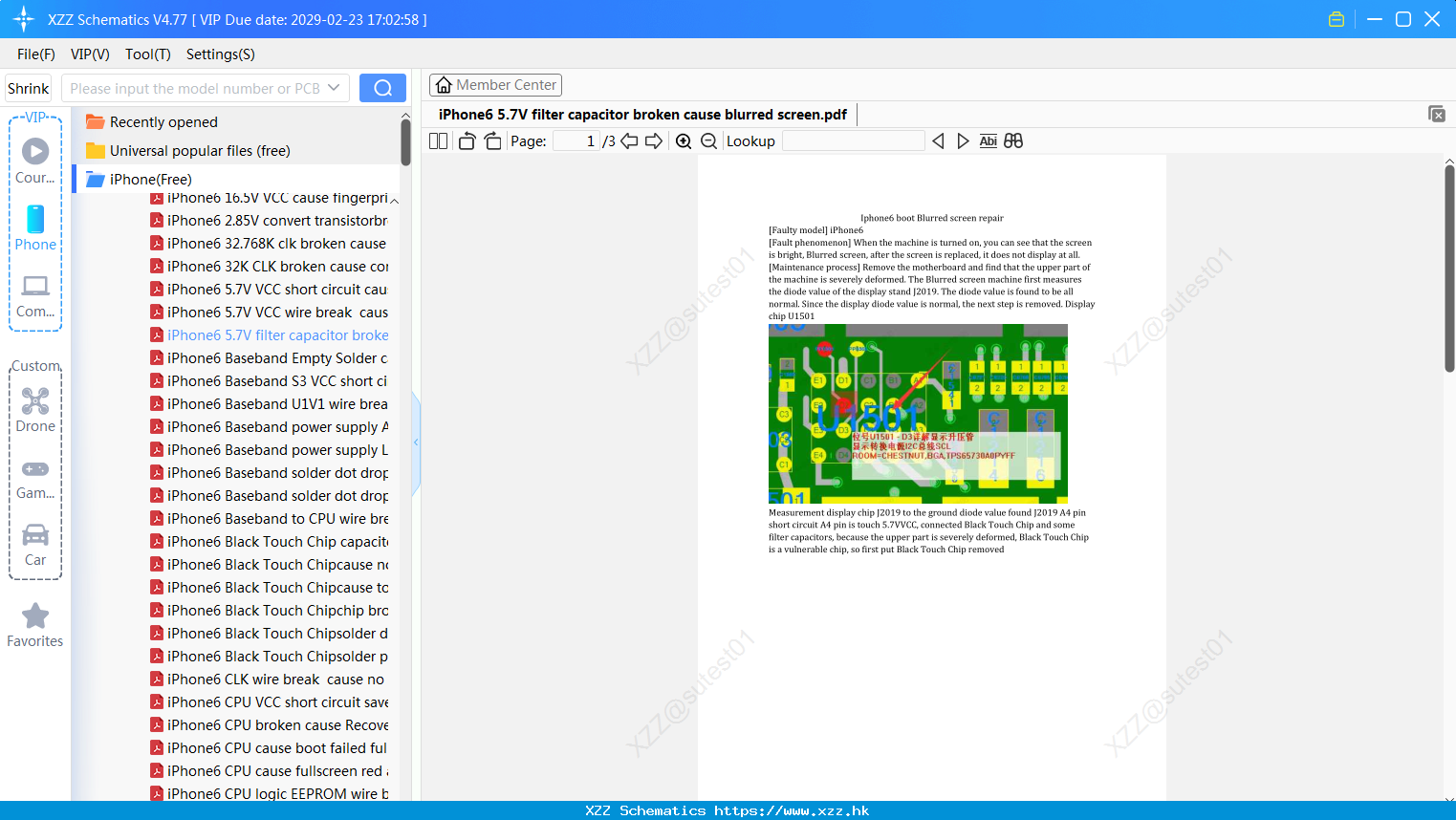Open Favorites star
Image resolution: width=1456 pixels, height=820 pixels.
[x=35, y=626]
